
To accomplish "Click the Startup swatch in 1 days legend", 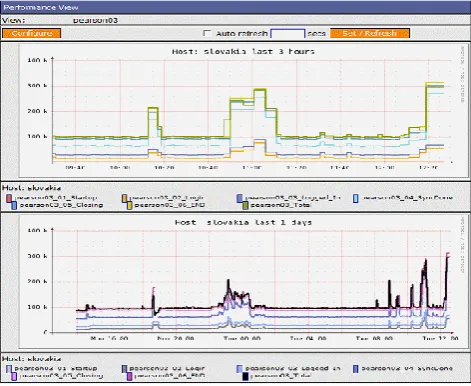I will 9,369.
